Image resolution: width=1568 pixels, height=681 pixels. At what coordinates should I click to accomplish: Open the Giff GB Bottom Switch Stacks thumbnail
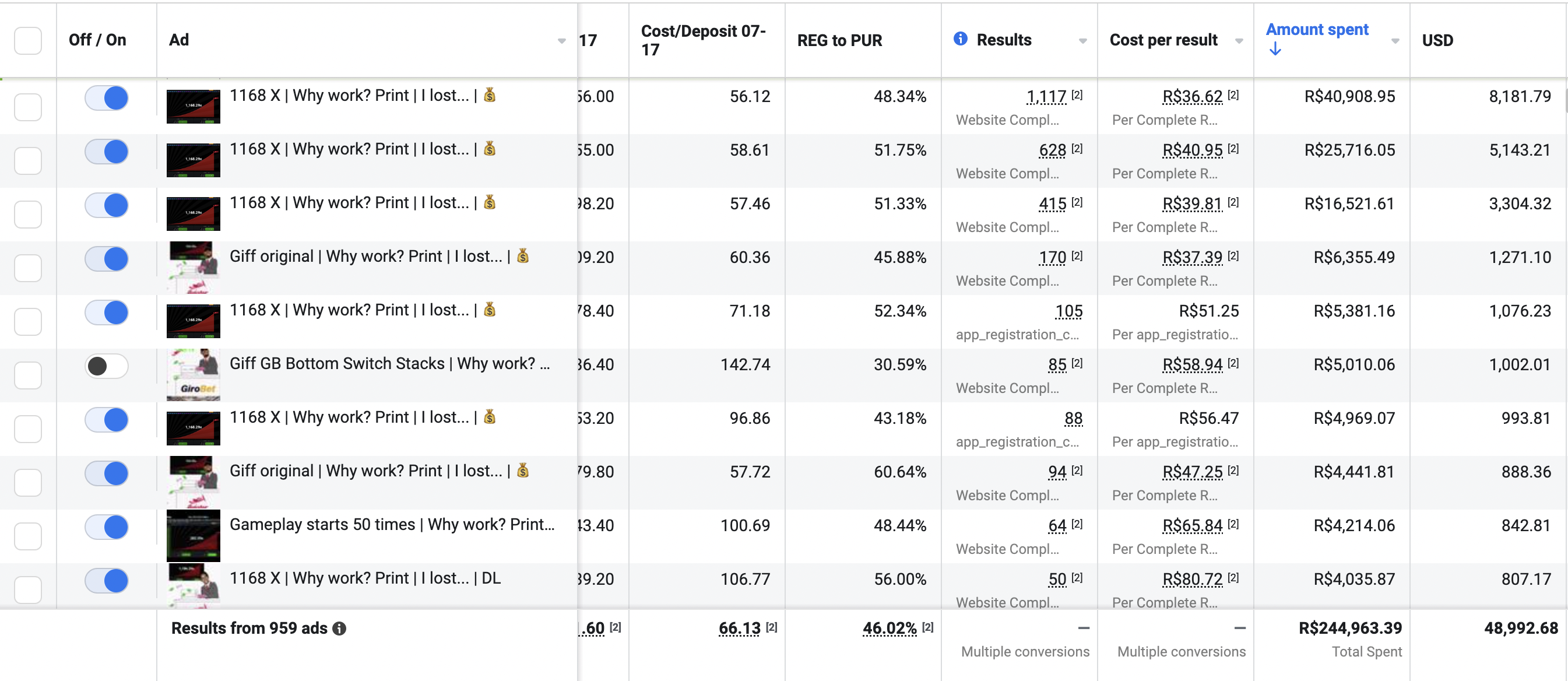(193, 374)
